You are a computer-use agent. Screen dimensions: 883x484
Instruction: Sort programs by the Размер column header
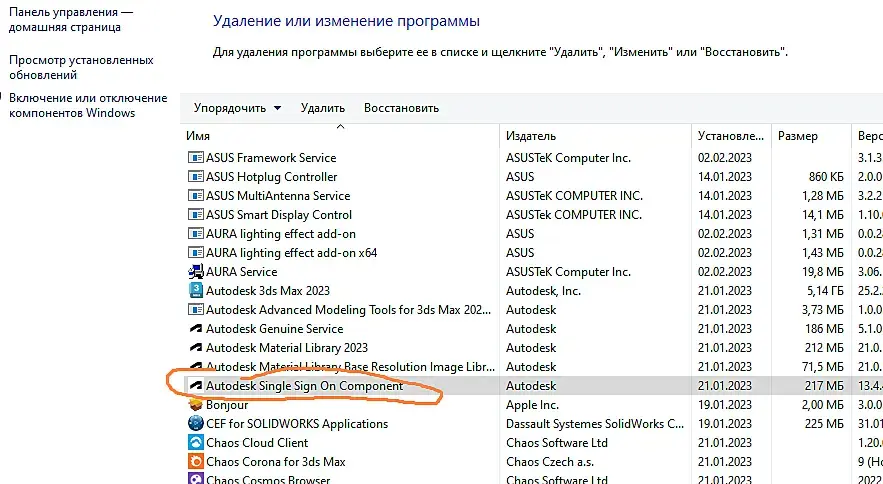pyautogui.click(x=797, y=136)
